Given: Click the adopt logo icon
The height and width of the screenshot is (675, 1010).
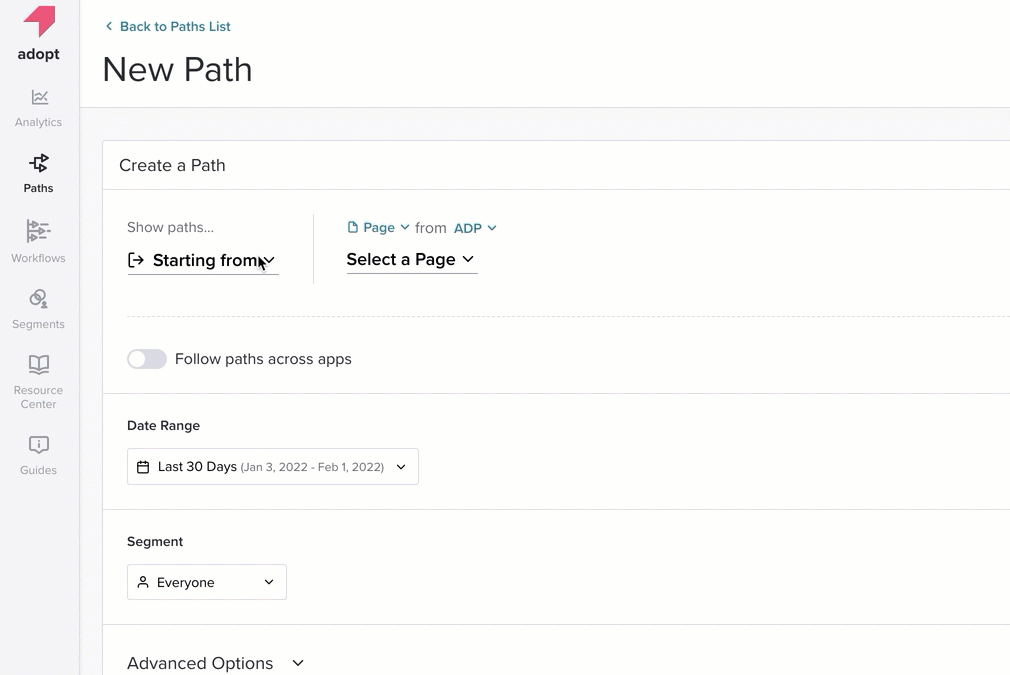Looking at the screenshot, I should (38, 23).
